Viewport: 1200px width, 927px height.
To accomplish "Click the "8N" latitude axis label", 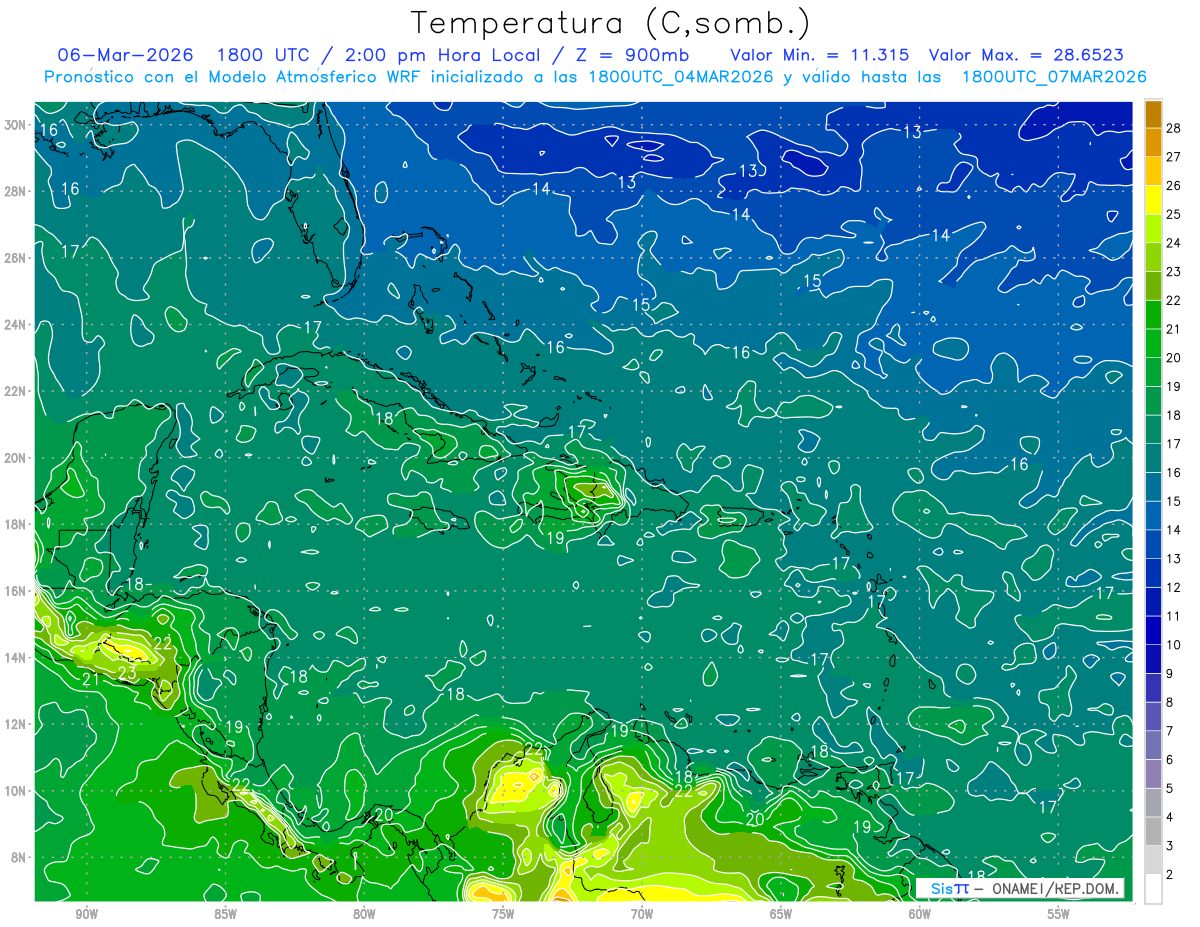I will click(19, 857).
